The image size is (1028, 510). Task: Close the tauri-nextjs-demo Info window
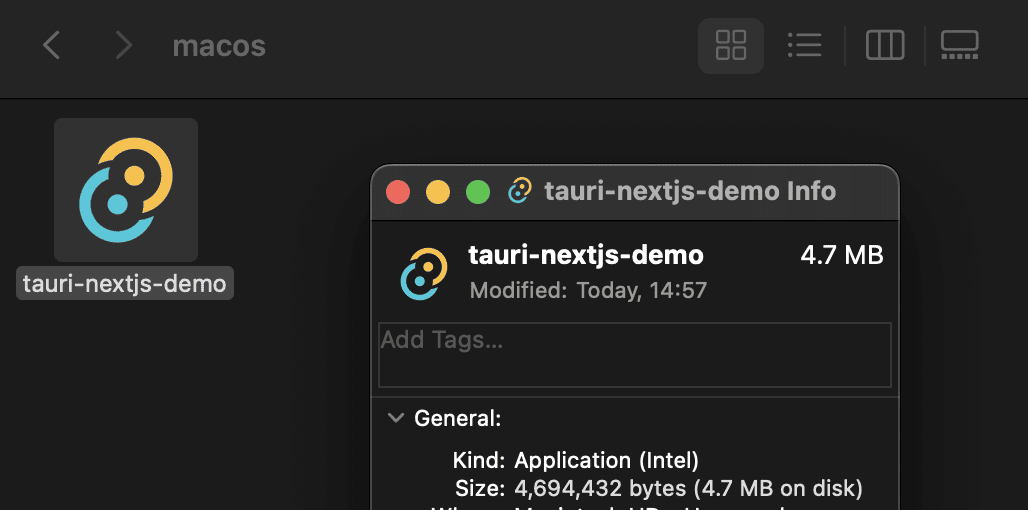coord(399,192)
